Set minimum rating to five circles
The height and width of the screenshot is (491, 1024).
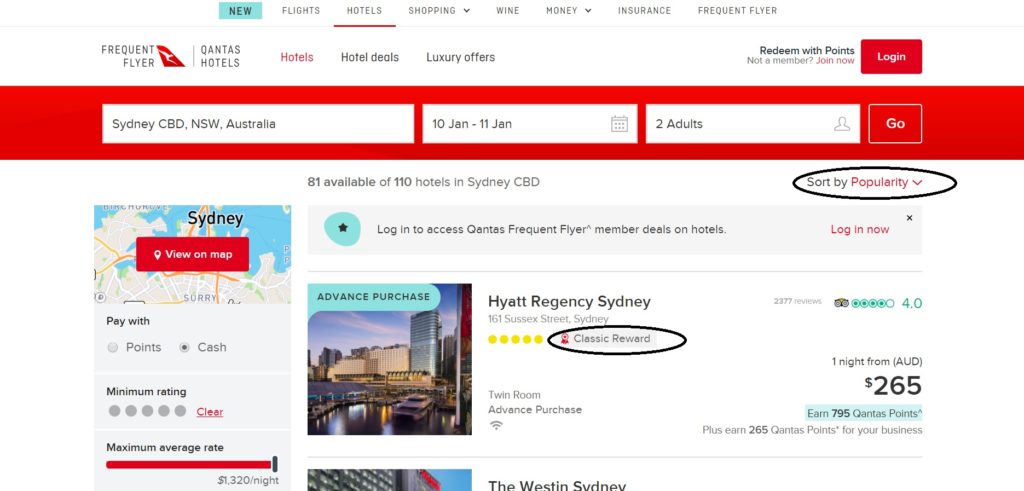click(x=180, y=411)
